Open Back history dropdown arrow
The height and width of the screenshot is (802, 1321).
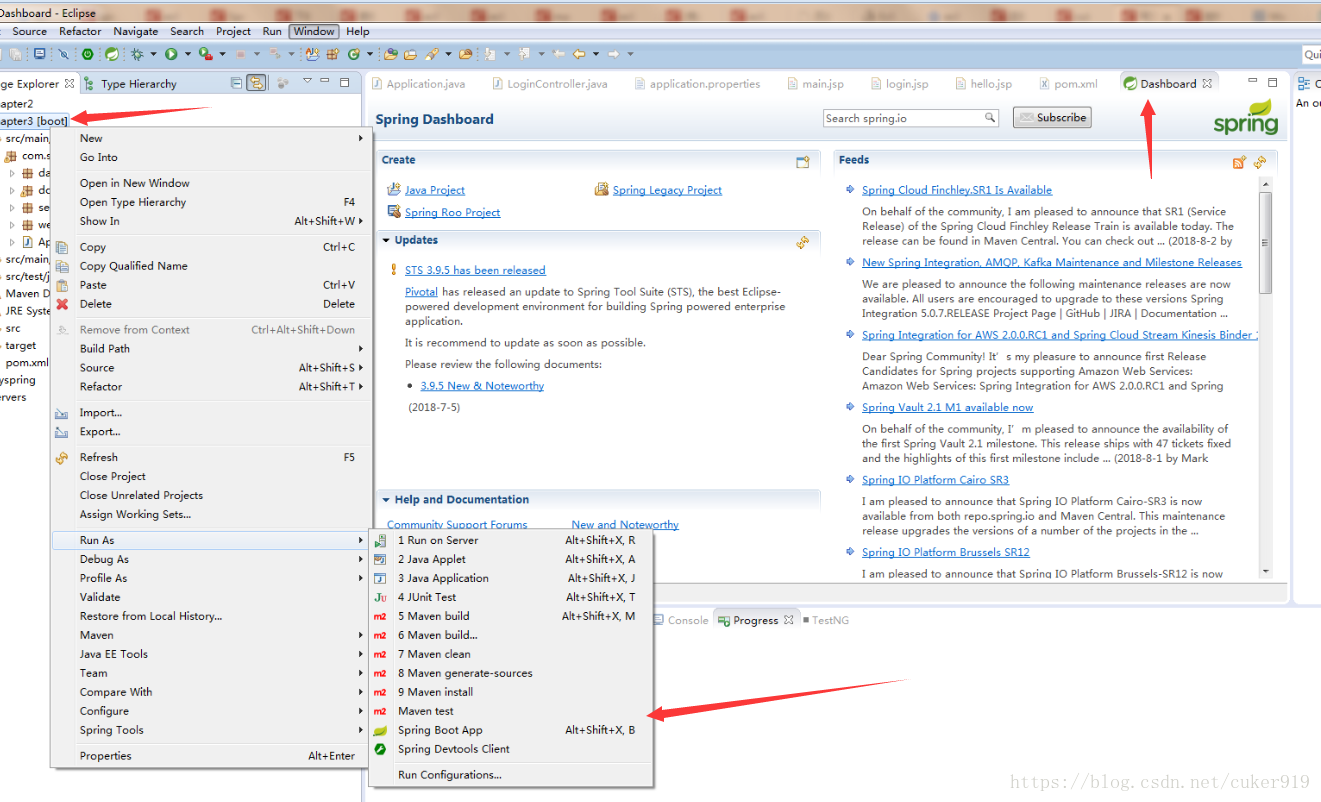[596, 54]
